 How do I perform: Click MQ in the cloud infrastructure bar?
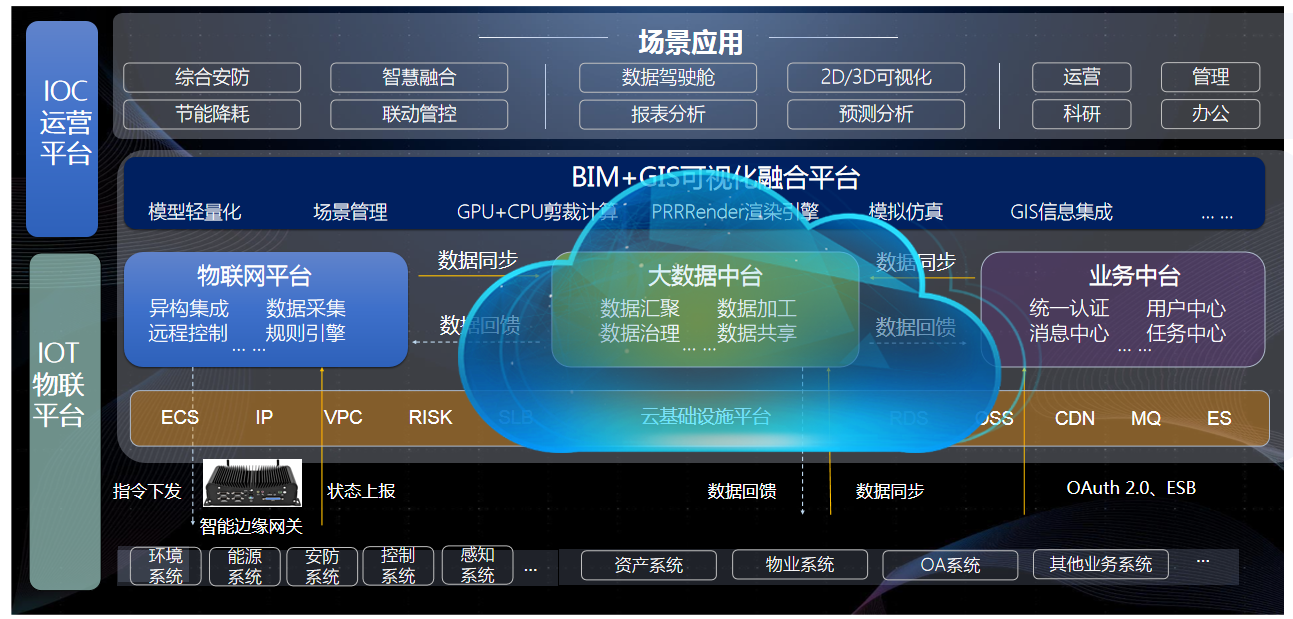click(x=1146, y=418)
